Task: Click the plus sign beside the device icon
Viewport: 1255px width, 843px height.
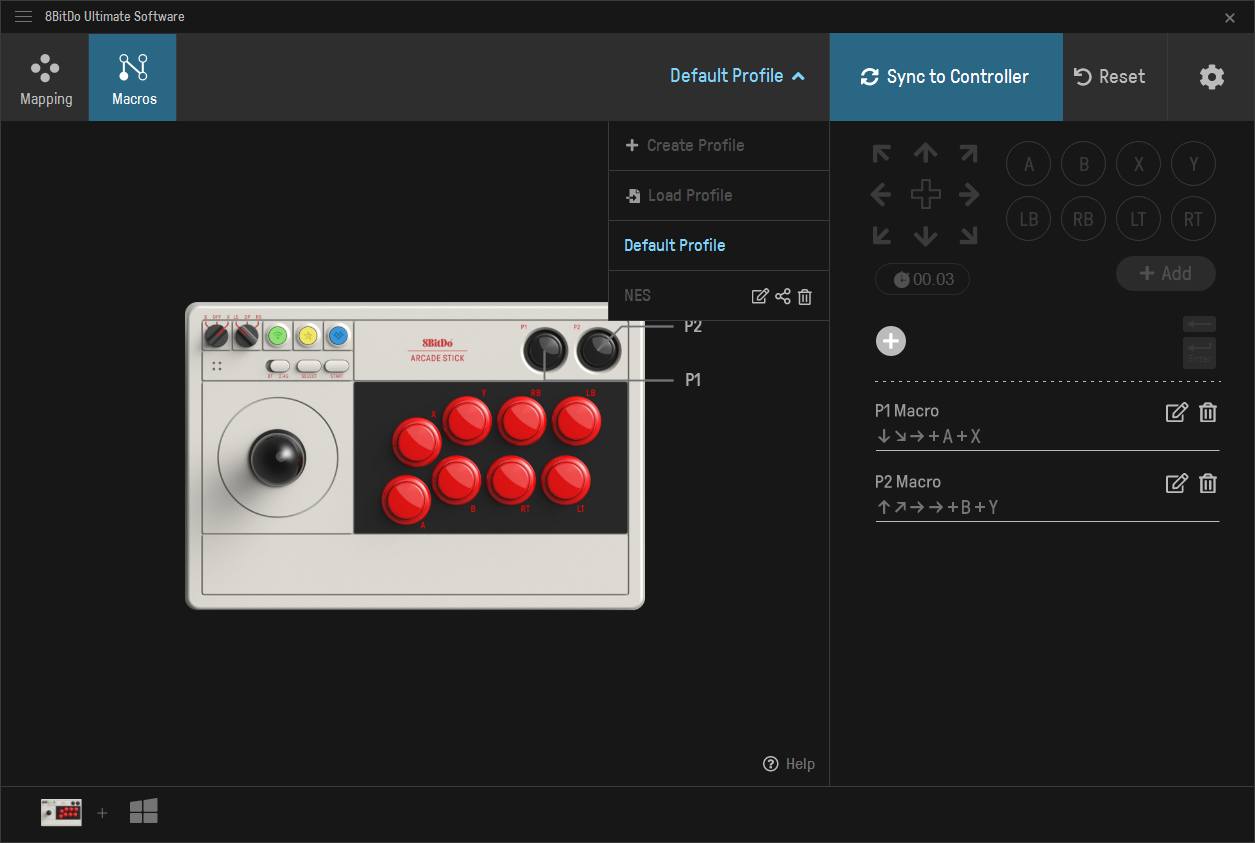Action: click(x=102, y=813)
